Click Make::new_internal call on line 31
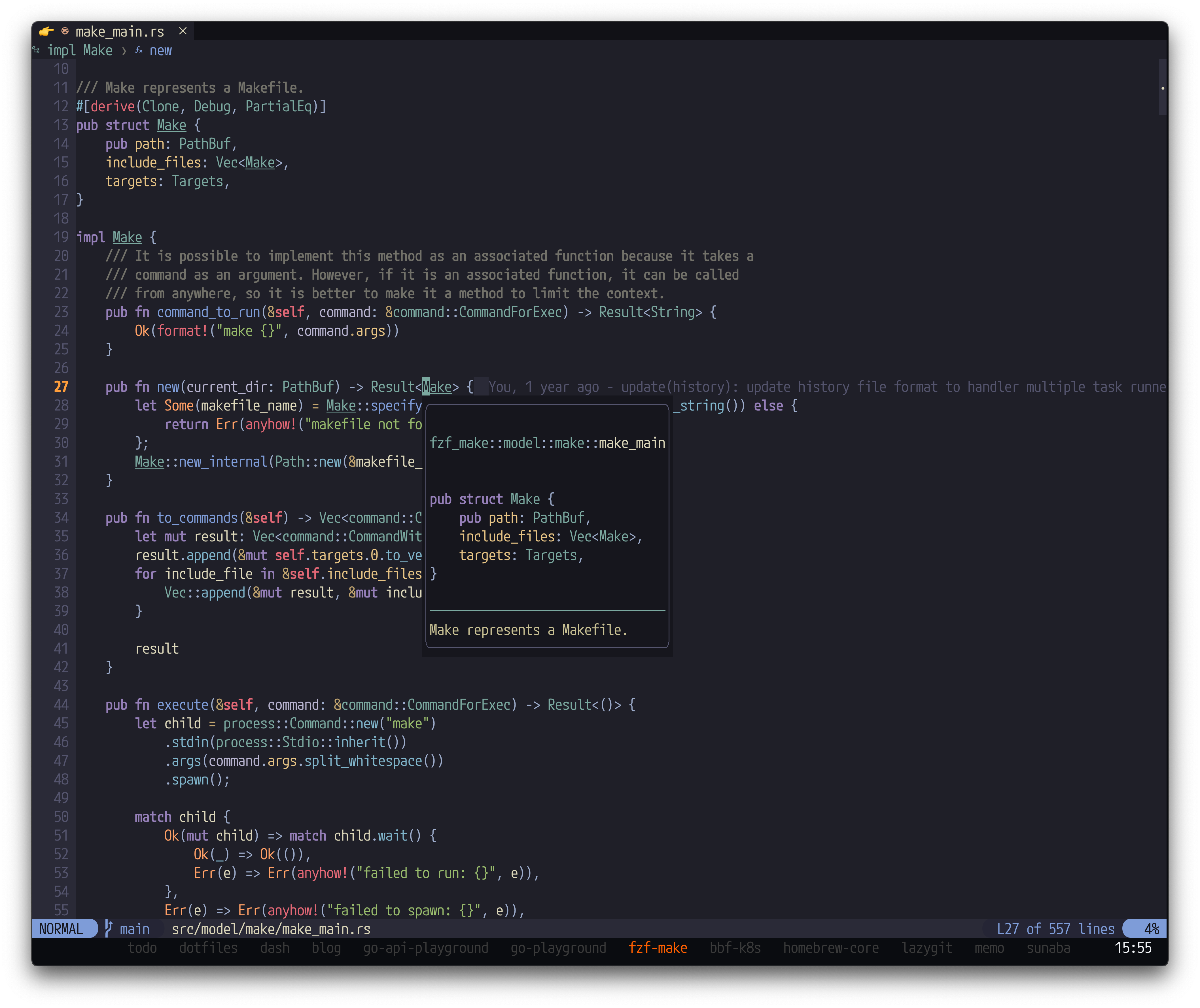This screenshot has width=1200, height=1008. (x=201, y=461)
